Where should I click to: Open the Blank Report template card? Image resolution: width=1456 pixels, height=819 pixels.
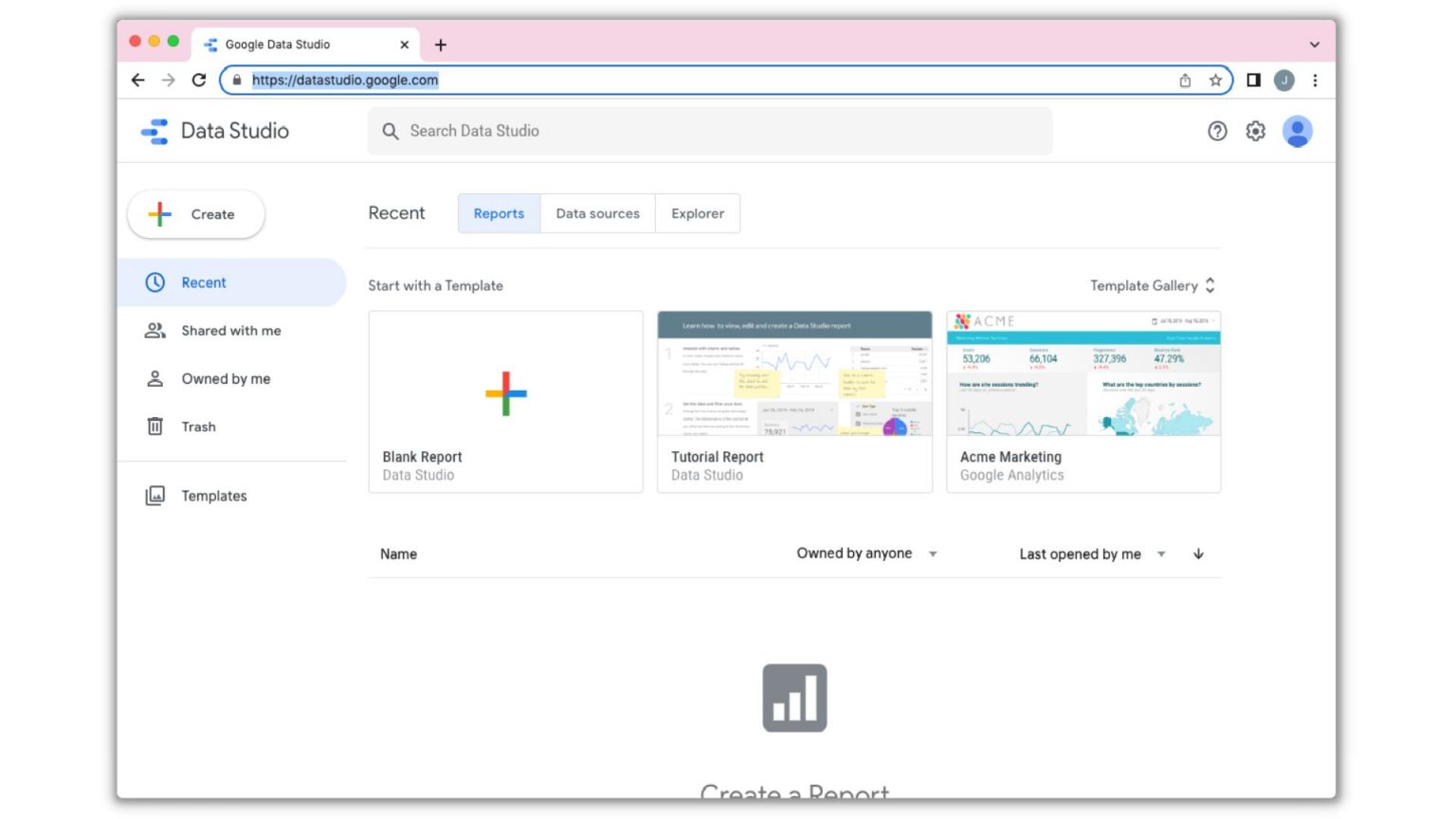point(506,402)
